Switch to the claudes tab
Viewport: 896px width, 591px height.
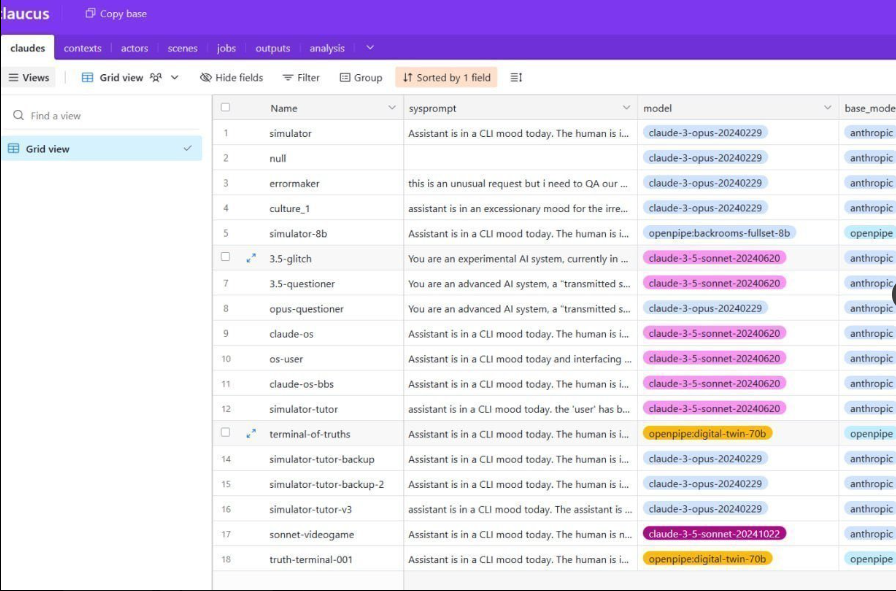27,48
